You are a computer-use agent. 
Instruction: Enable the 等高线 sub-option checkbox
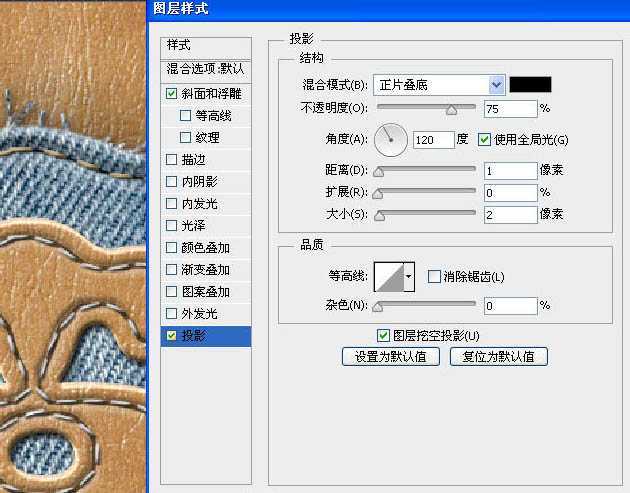click(185, 116)
